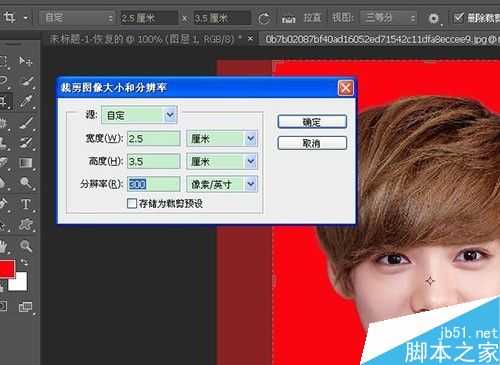Select the Clone Stamp tool
This screenshot has height=365, width=500.
3,143
